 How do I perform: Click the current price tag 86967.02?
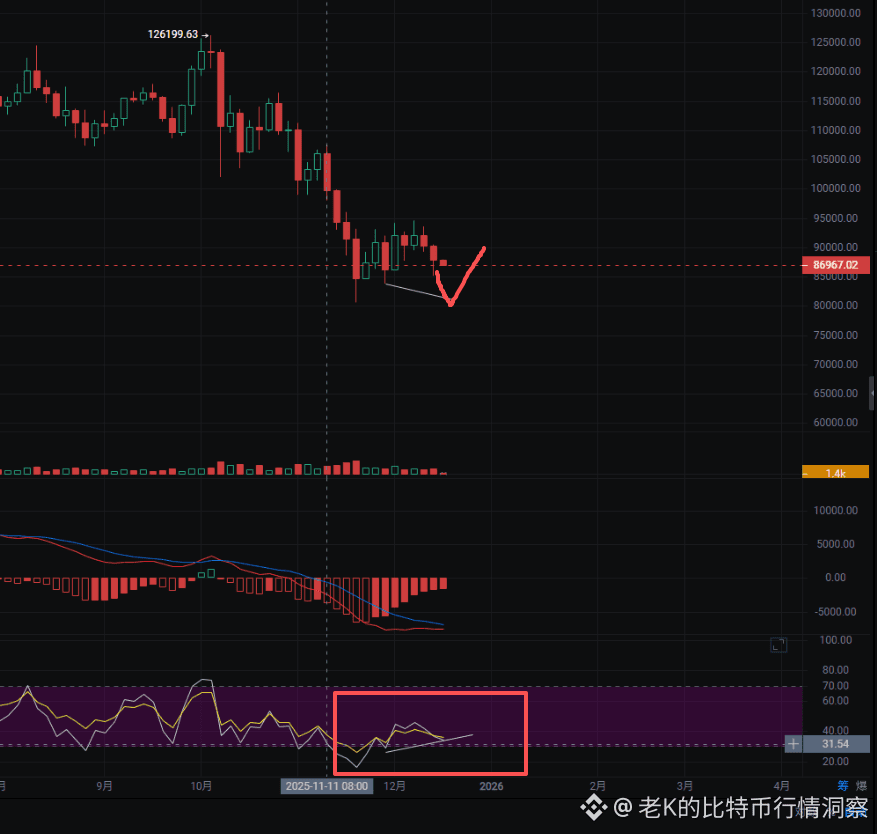click(836, 265)
